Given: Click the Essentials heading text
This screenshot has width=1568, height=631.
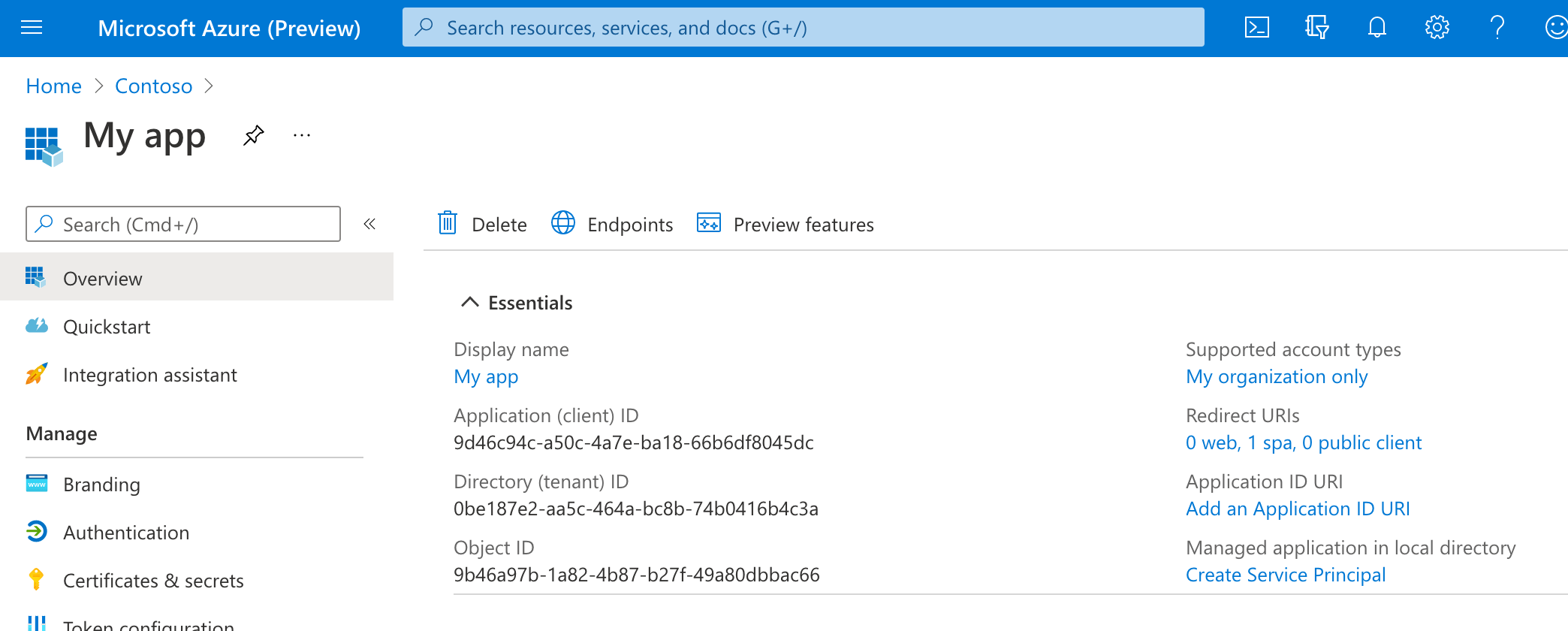Looking at the screenshot, I should 530,303.
